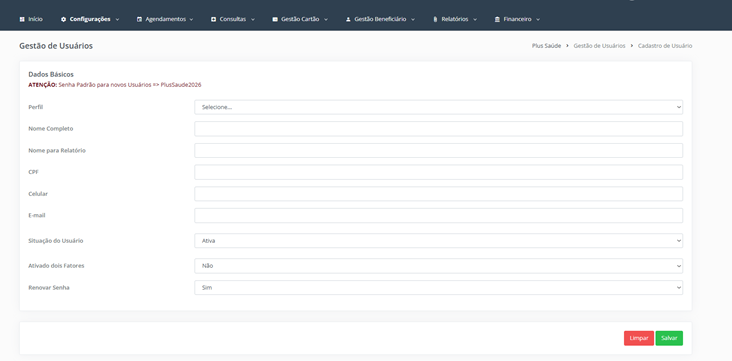Click the Relatórios document icon
Viewport: 732px width, 361px height.
435,20
